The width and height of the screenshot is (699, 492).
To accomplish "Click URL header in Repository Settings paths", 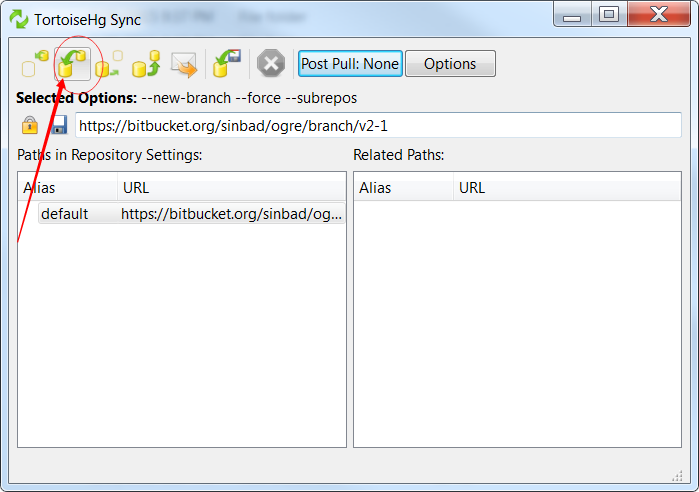I will 231,188.
